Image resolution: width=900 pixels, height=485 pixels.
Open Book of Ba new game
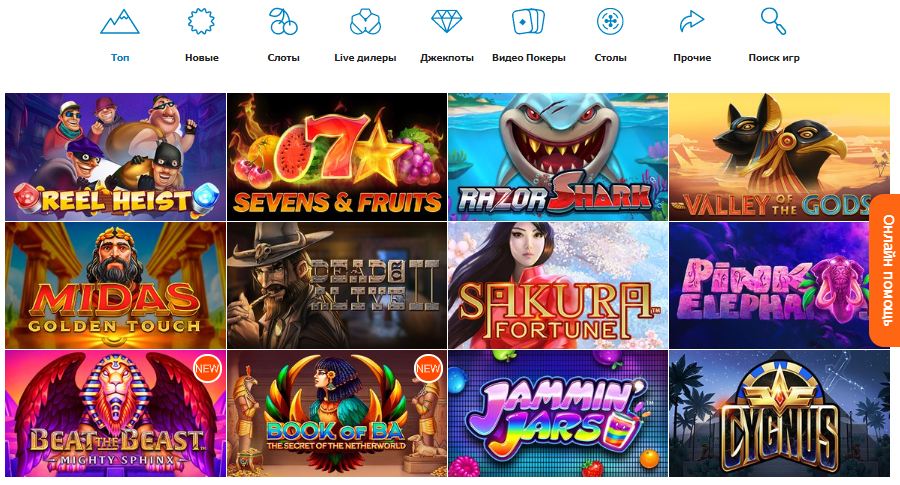pos(337,413)
